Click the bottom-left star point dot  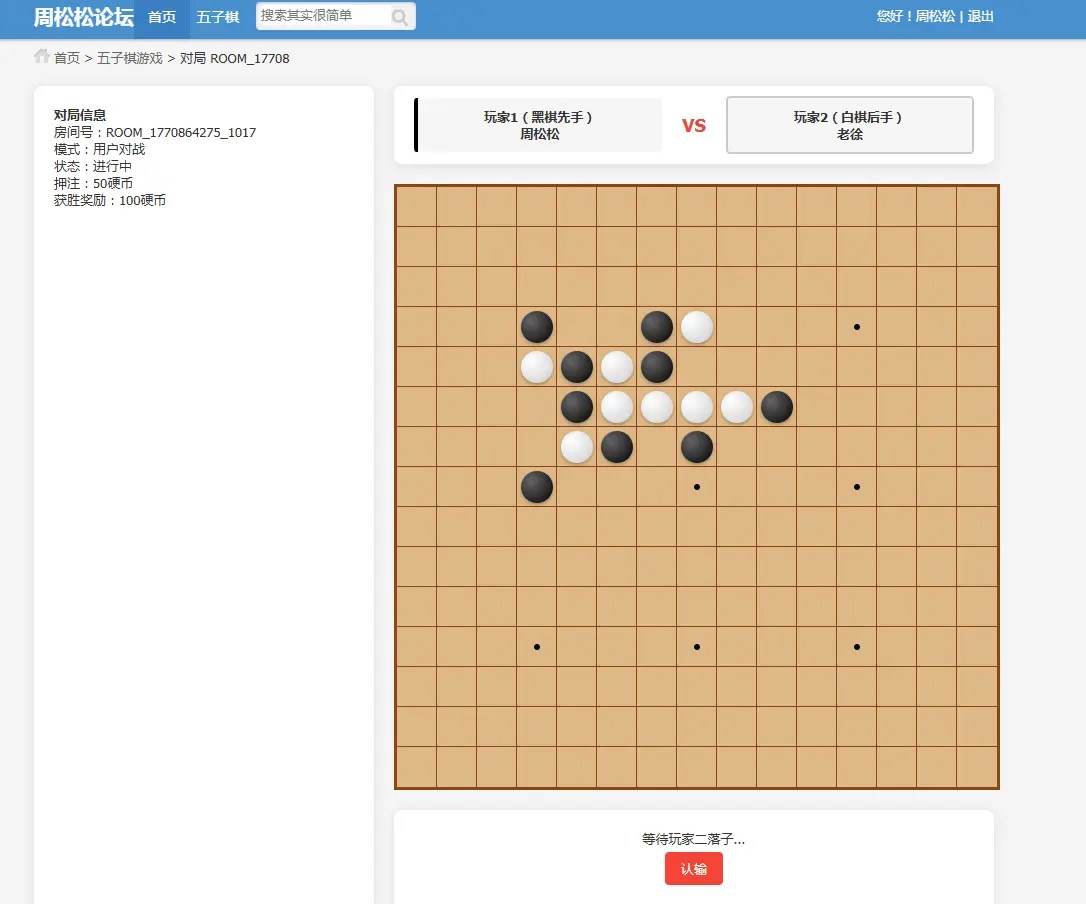click(x=537, y=647)
